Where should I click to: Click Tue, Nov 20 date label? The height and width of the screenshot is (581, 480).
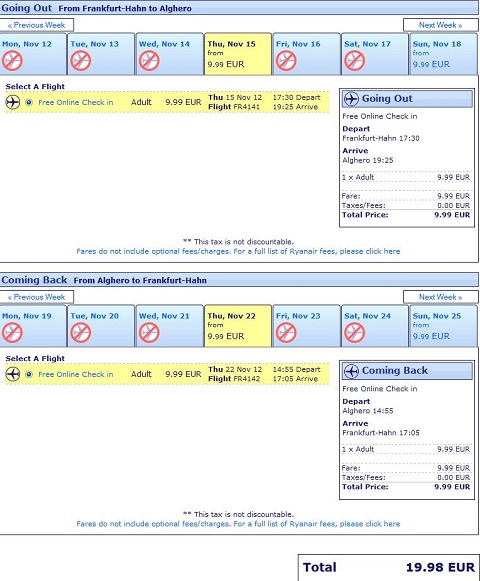coord(95,316)
